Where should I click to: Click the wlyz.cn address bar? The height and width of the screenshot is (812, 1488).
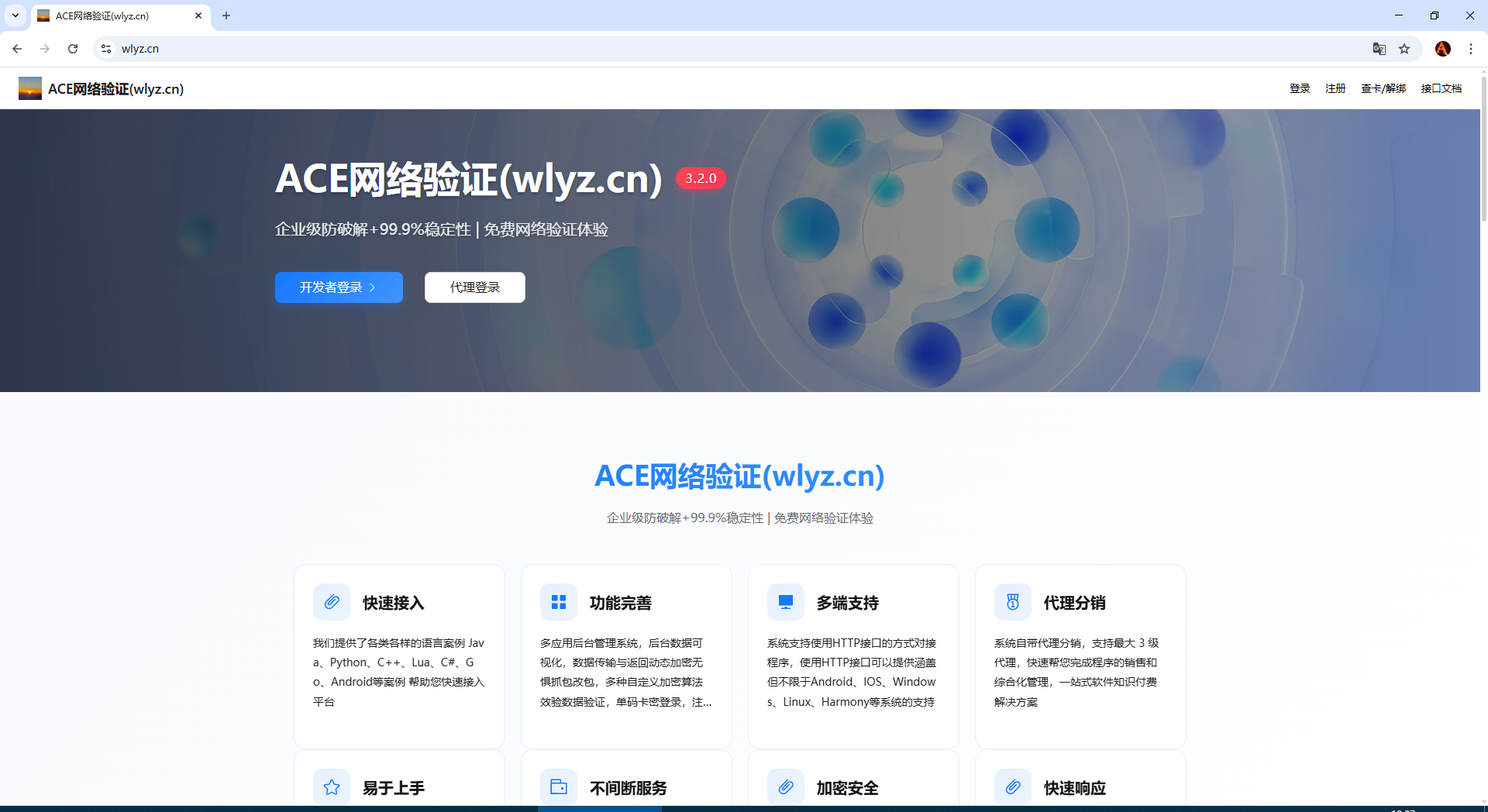[x=697, y=49]
